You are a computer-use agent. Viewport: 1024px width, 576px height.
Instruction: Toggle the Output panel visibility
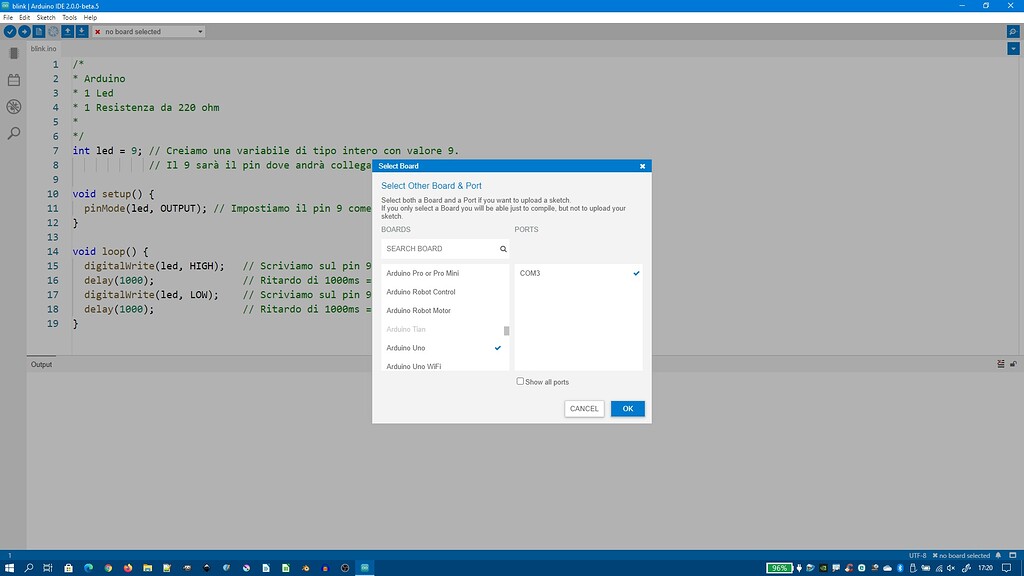click(1012, 364)
